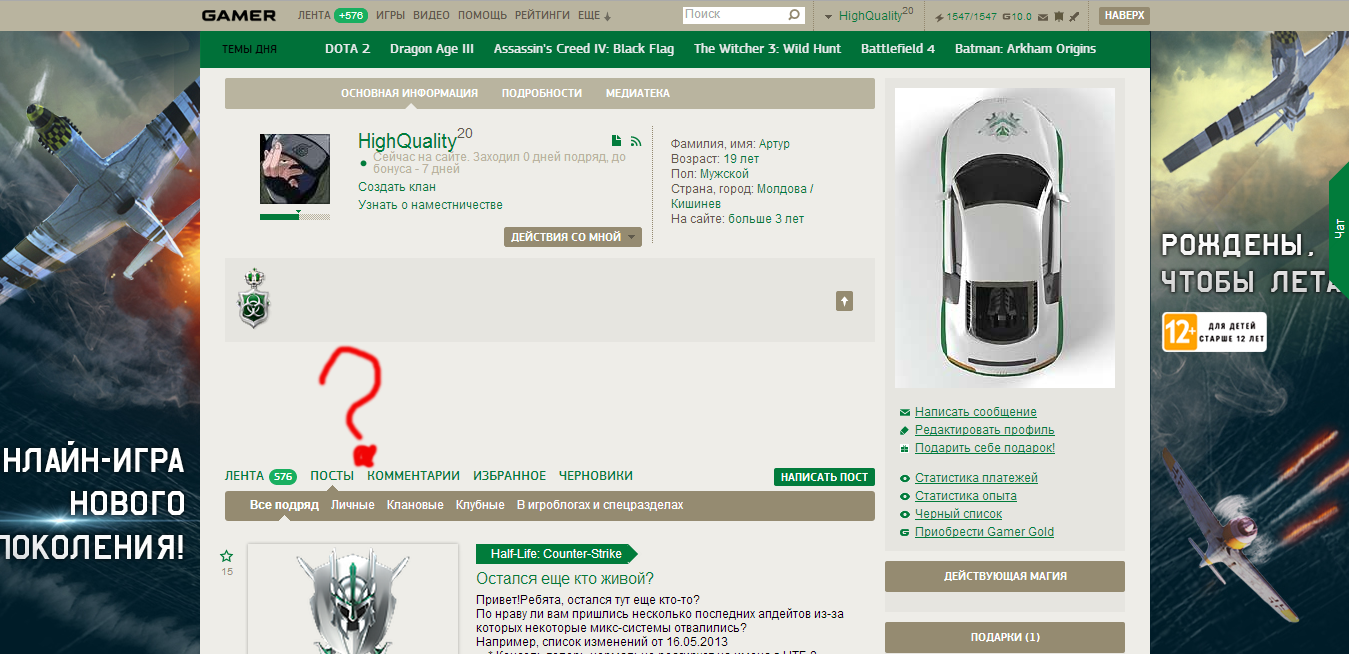The height and width of the screenshot is (654, 1349).
Task: Click the search magnifier icon
Action: pyautogui.click(x=794, y=15)
